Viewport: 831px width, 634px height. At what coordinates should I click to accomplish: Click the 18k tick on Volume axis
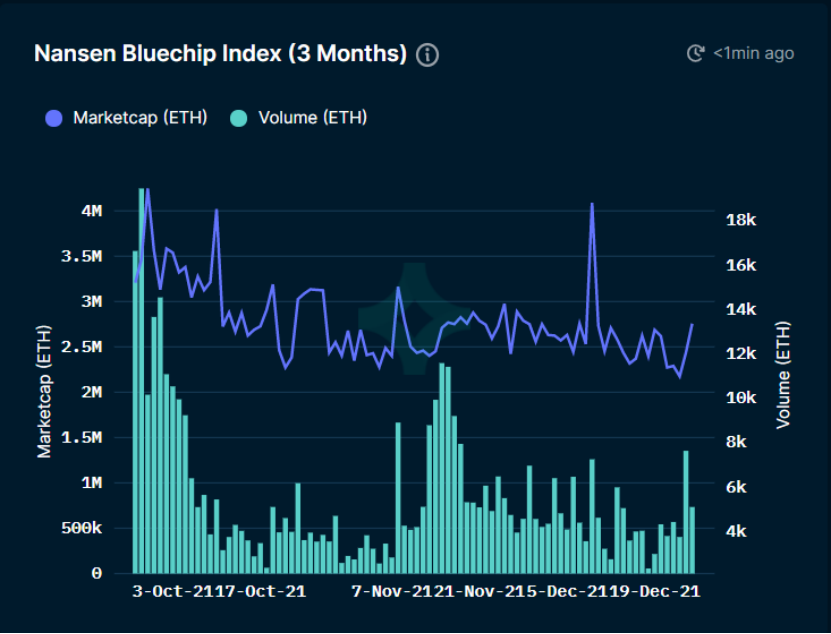(740, 220)
